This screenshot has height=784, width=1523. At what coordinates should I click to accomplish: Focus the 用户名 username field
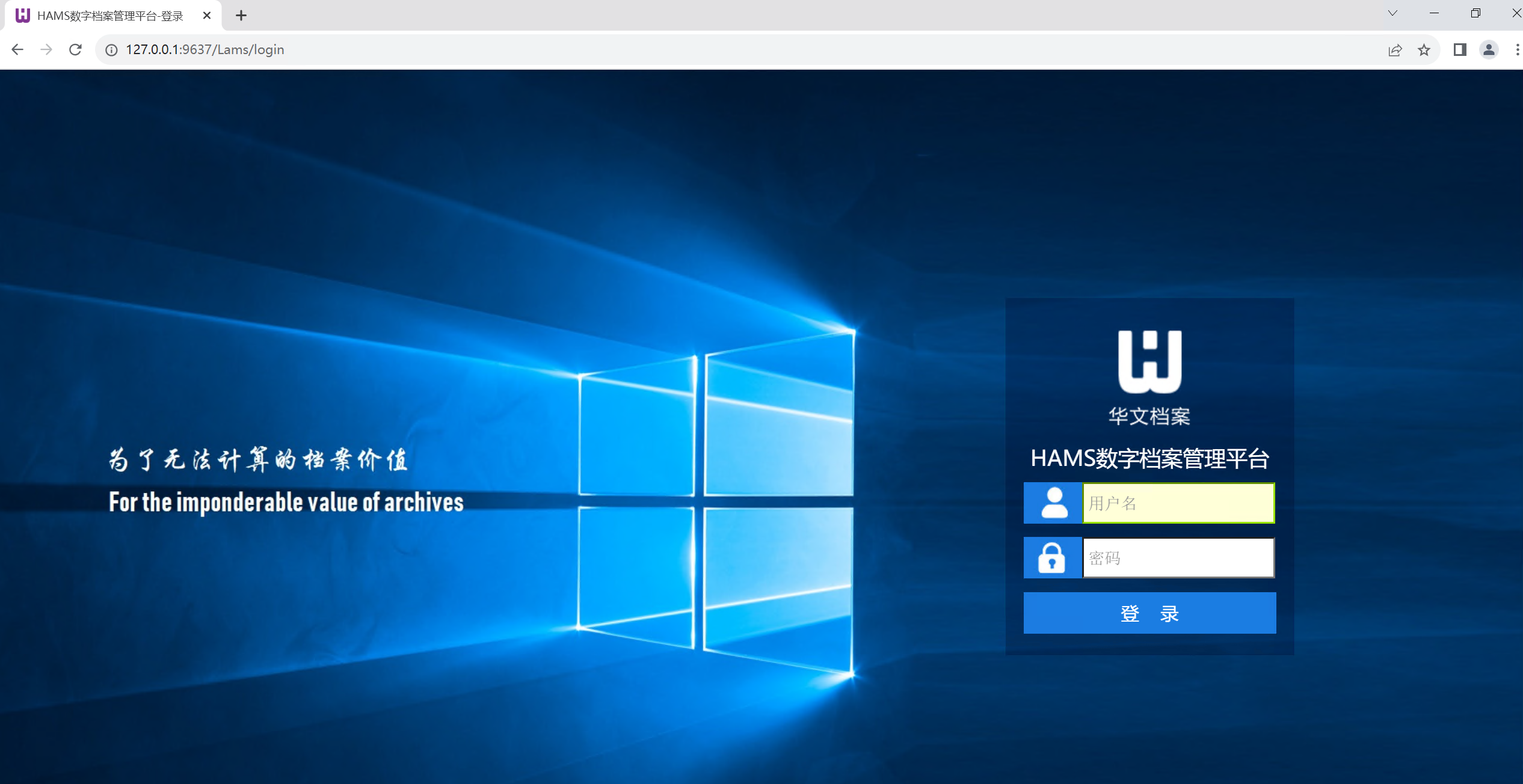(x=1178, y=503)
